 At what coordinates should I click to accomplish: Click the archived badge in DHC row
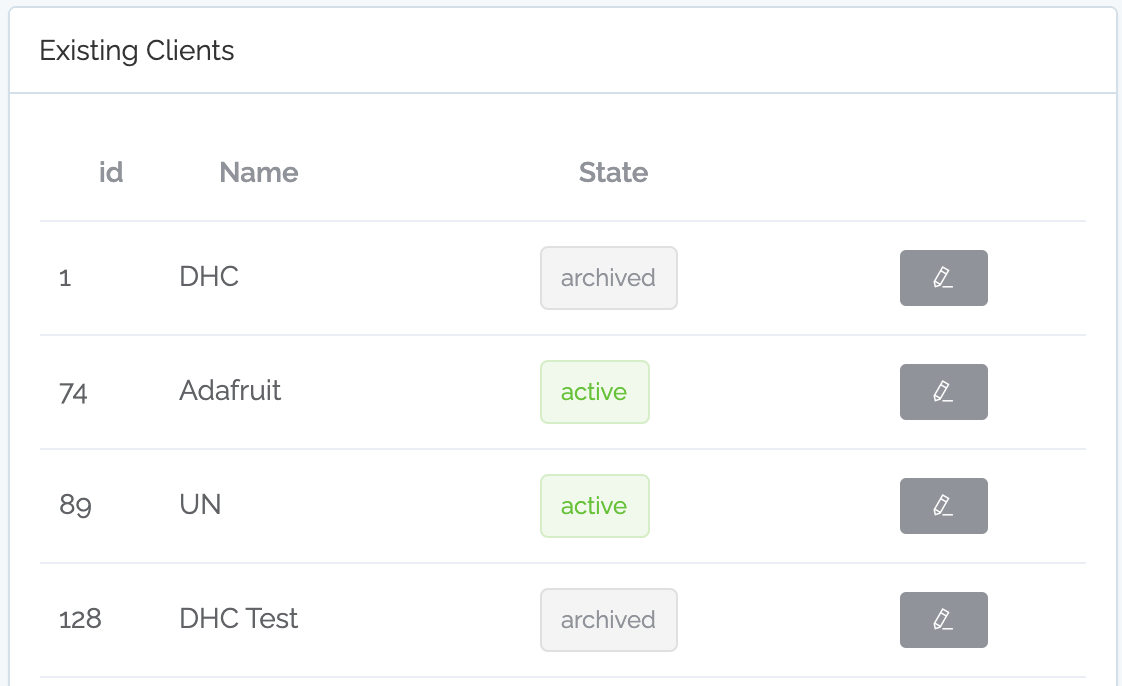coord(608,278)
